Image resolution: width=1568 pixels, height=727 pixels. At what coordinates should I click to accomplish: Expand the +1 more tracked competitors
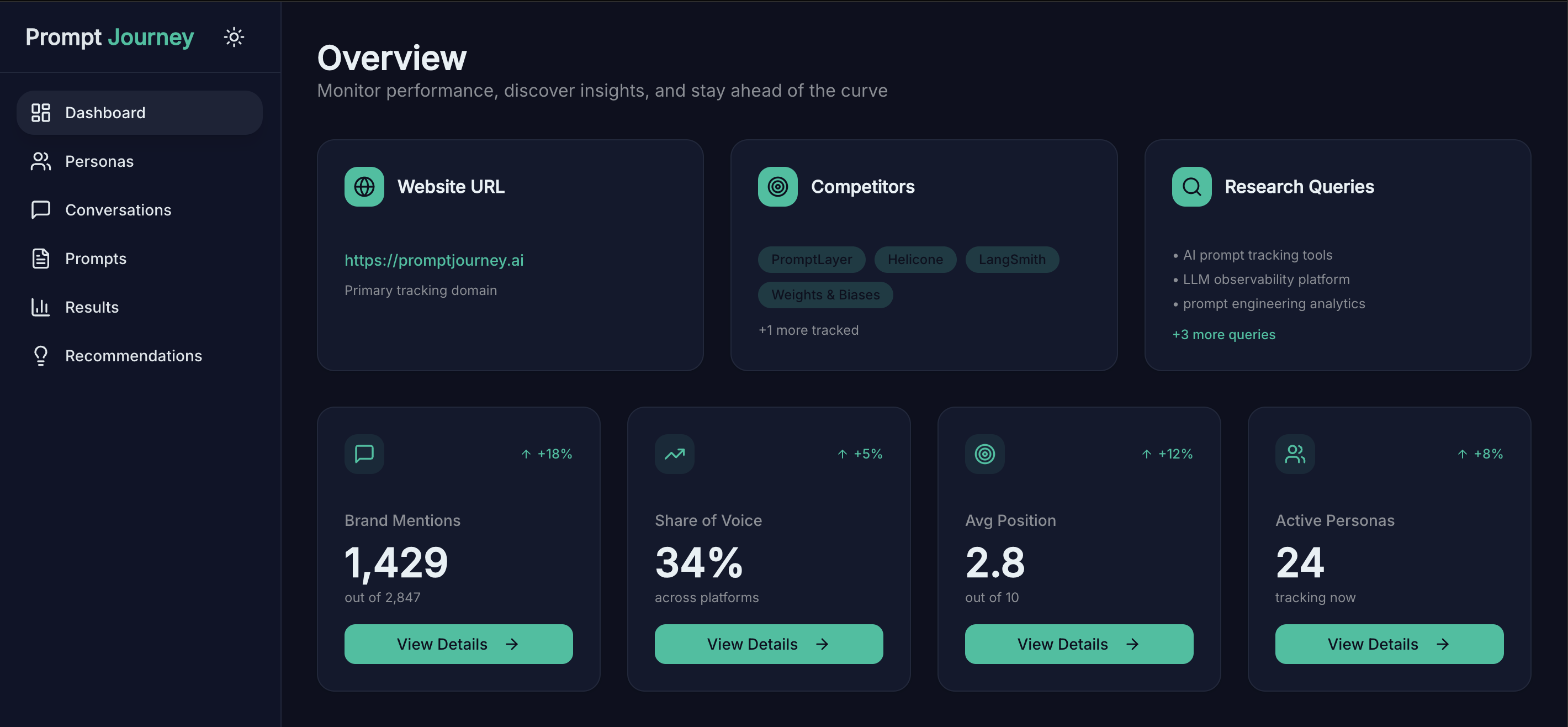coord(808,329)
